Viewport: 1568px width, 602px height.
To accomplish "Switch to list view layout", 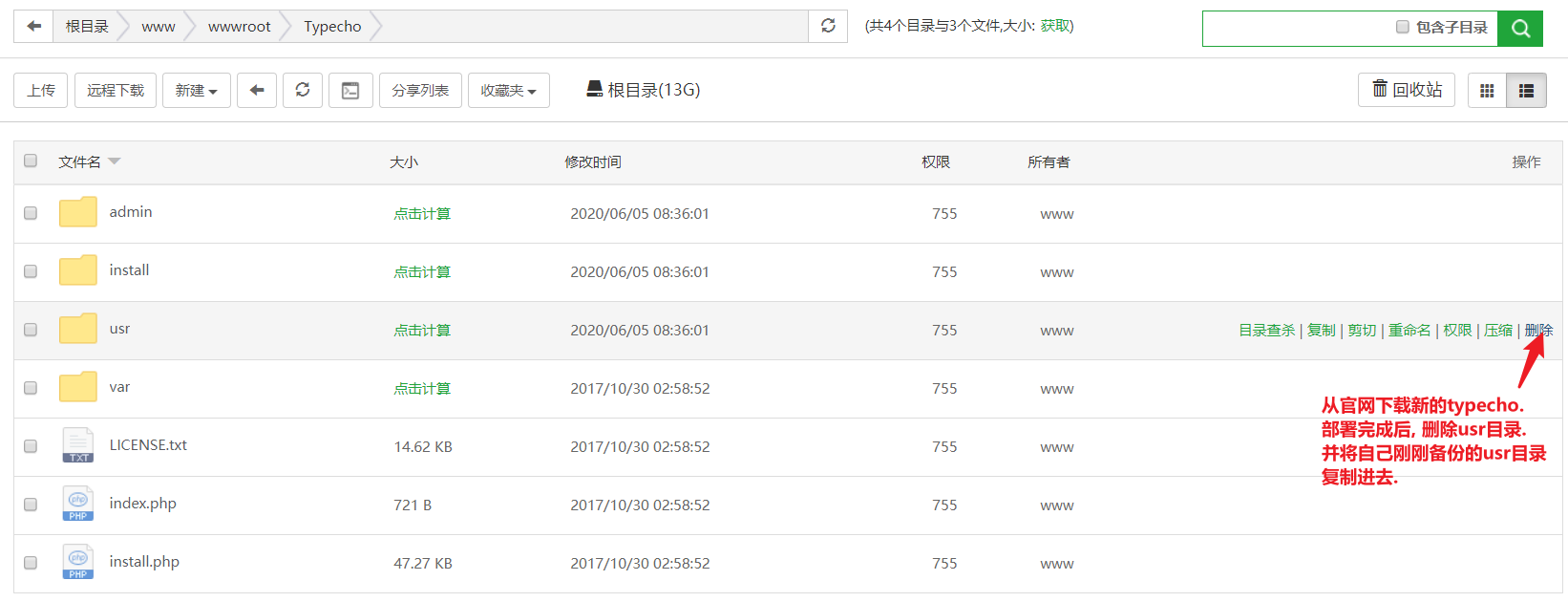I will (1526, 91).
